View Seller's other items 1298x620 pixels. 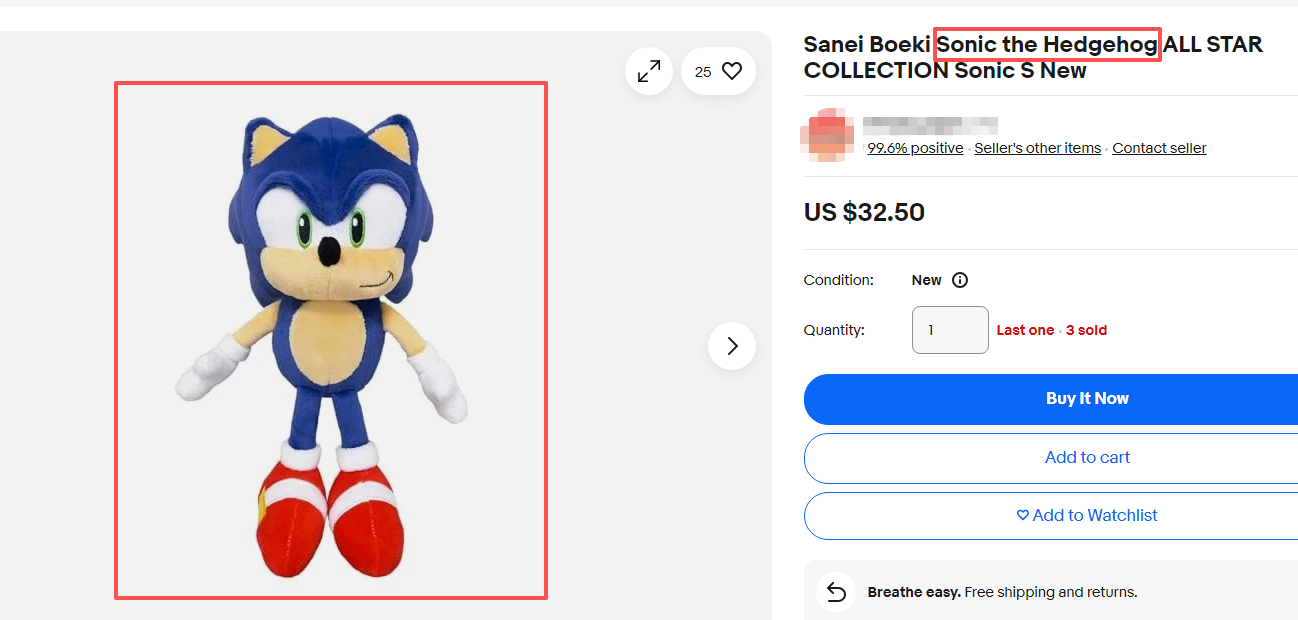coord(1037,148)
